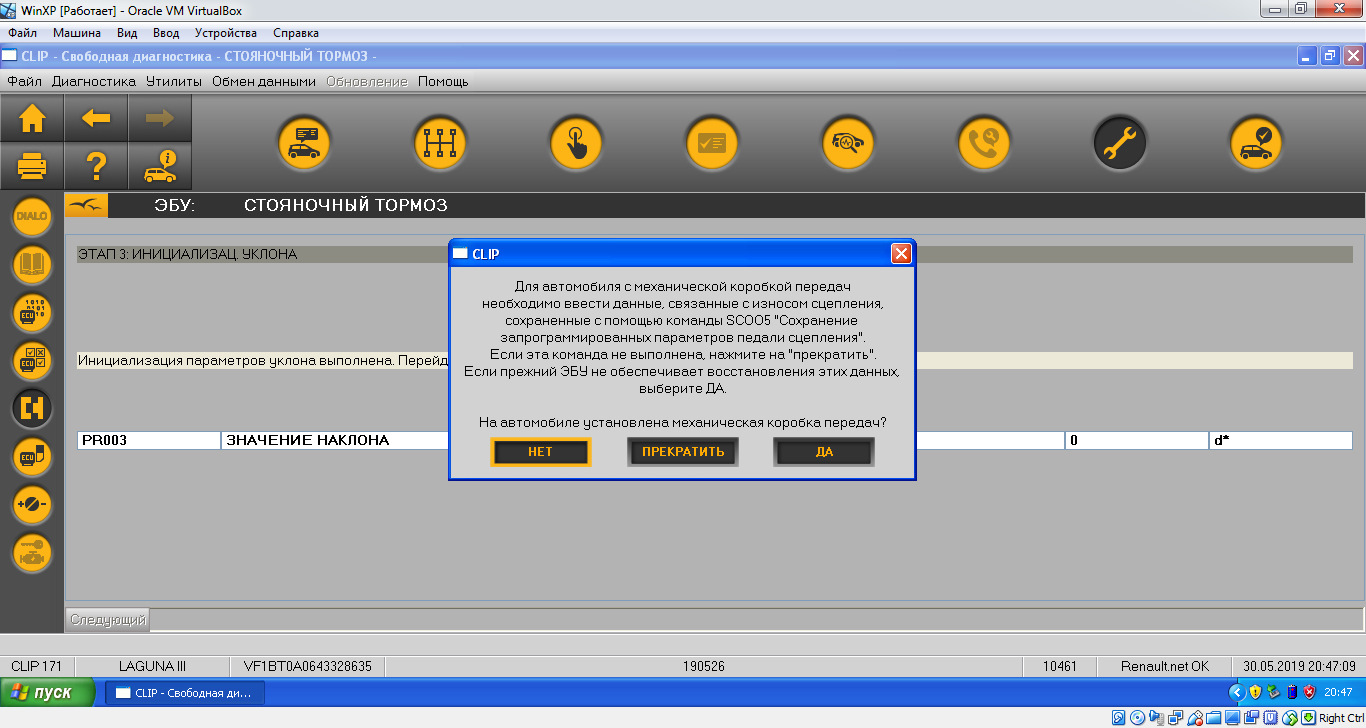The width and height of the screenshot is (1366, 728).
Task: Click ЭТАП 3: ИНИЦИАЛИЗАЦ. УКЛОНА heading
Action: [x=188, y=255]
